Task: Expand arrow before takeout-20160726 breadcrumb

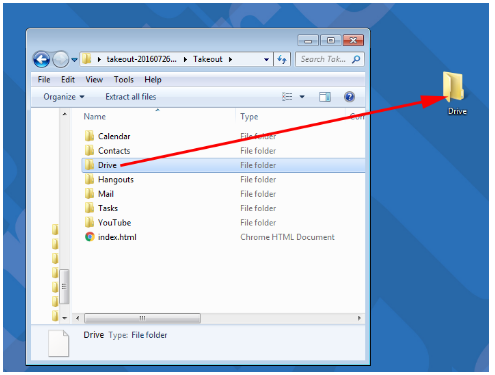Action: 99,59
